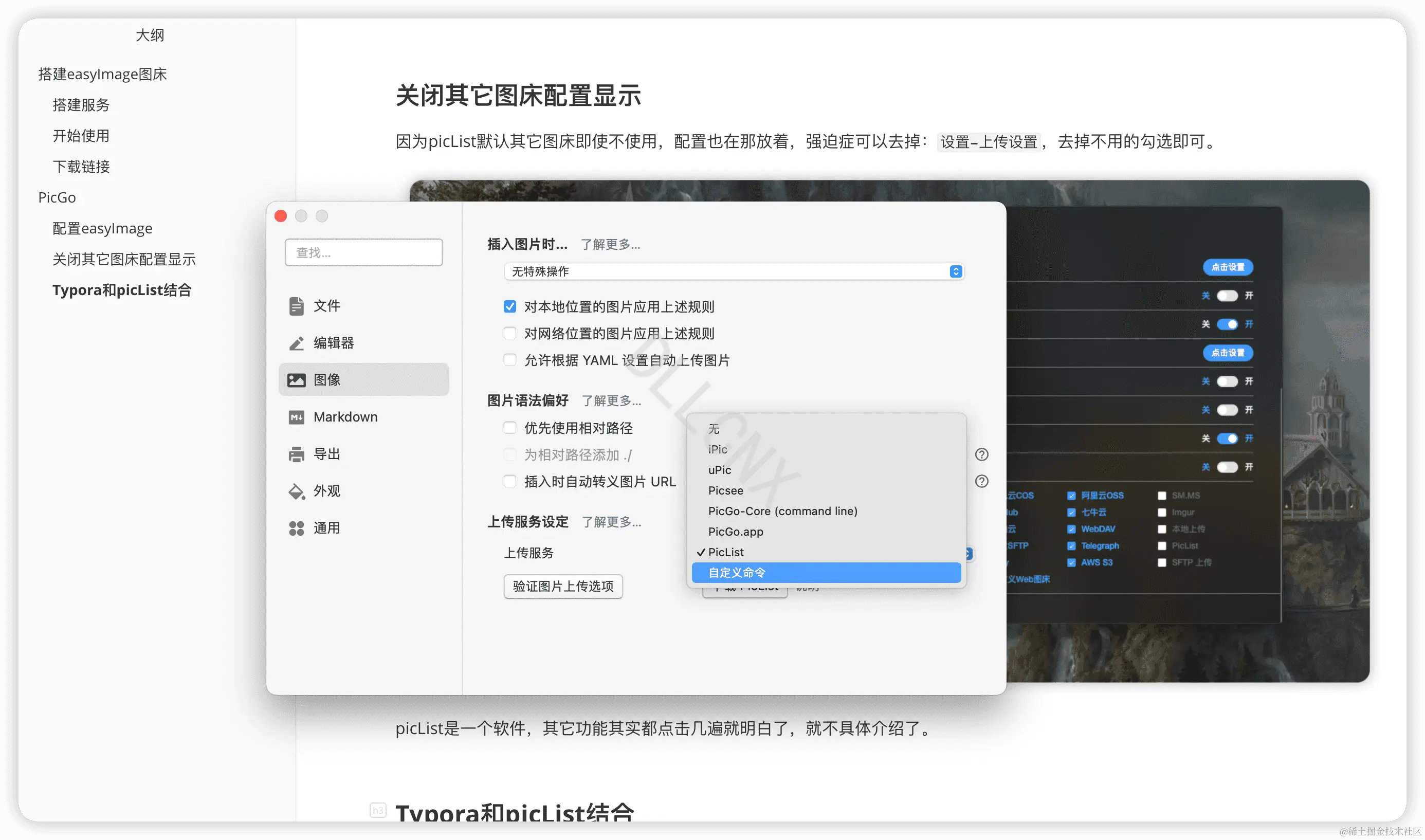
Task: Open 了解更多 link beside 上传服务设定
Action: (611, 522)
